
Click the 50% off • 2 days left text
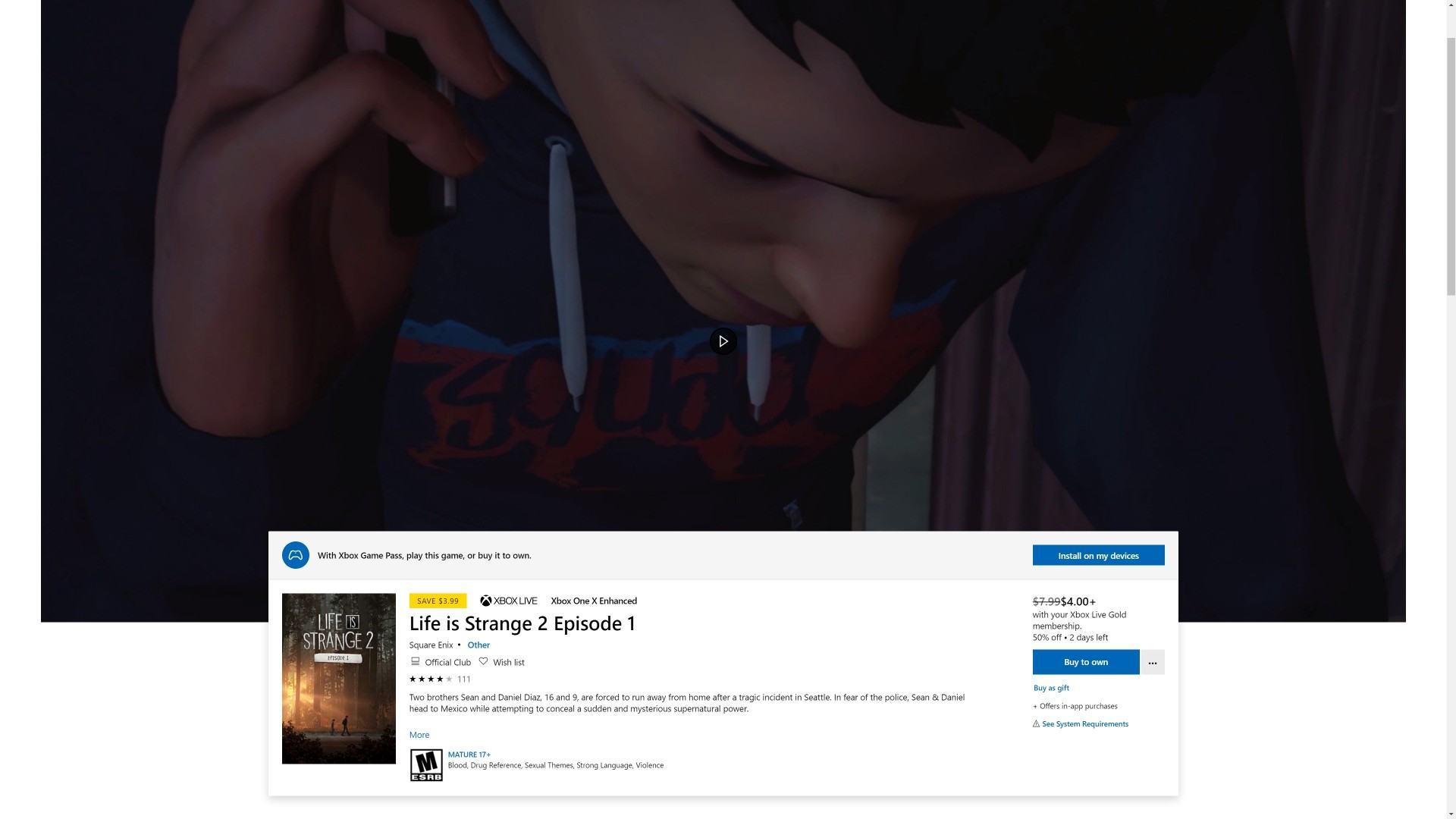click(1070, 638)
